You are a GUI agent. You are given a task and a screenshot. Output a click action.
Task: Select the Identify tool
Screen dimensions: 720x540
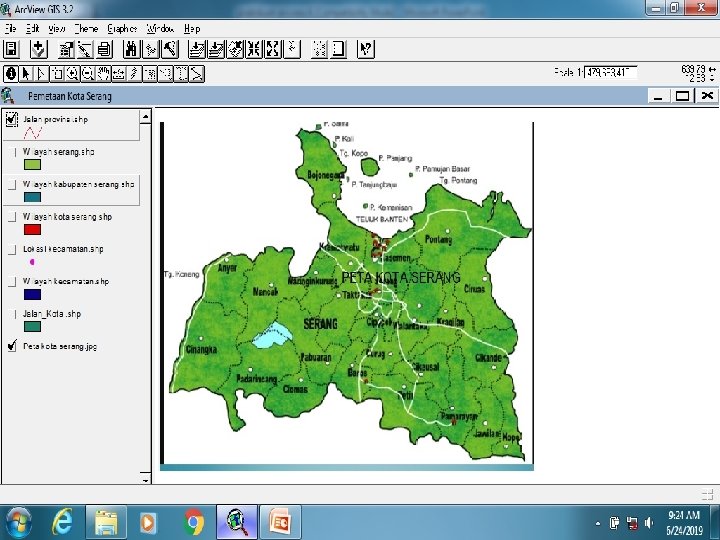(11, 73)
